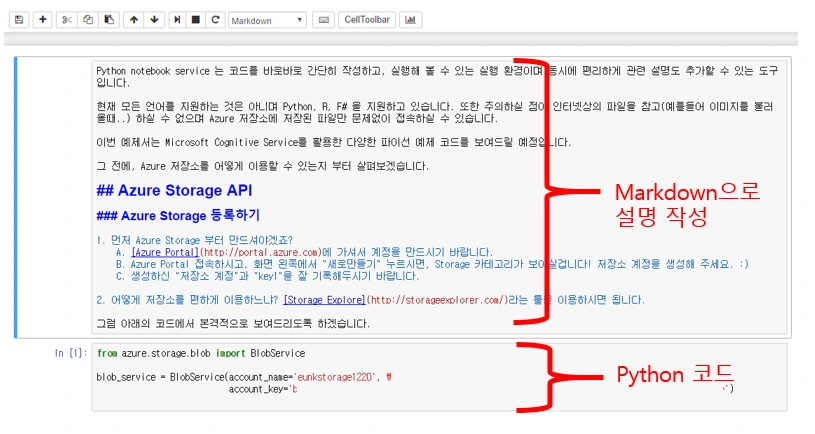Click the last line '그럼 아래의 코드에서'
The height and width of the screenshot is (434, 815).
[x=233, y=323]
